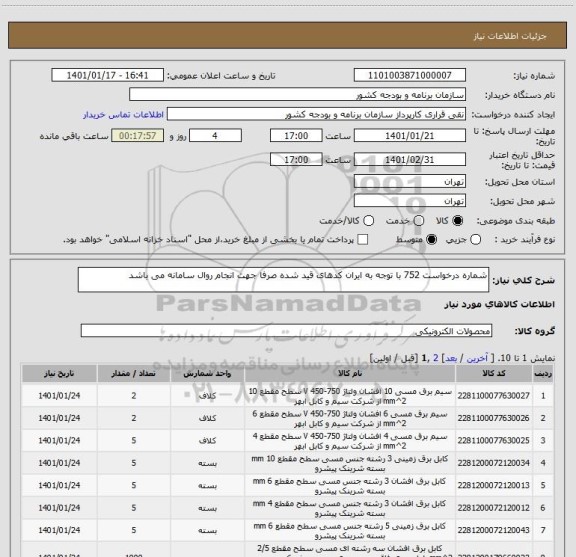Click the response deadline date 1401/01/21 field

[410, 136]
